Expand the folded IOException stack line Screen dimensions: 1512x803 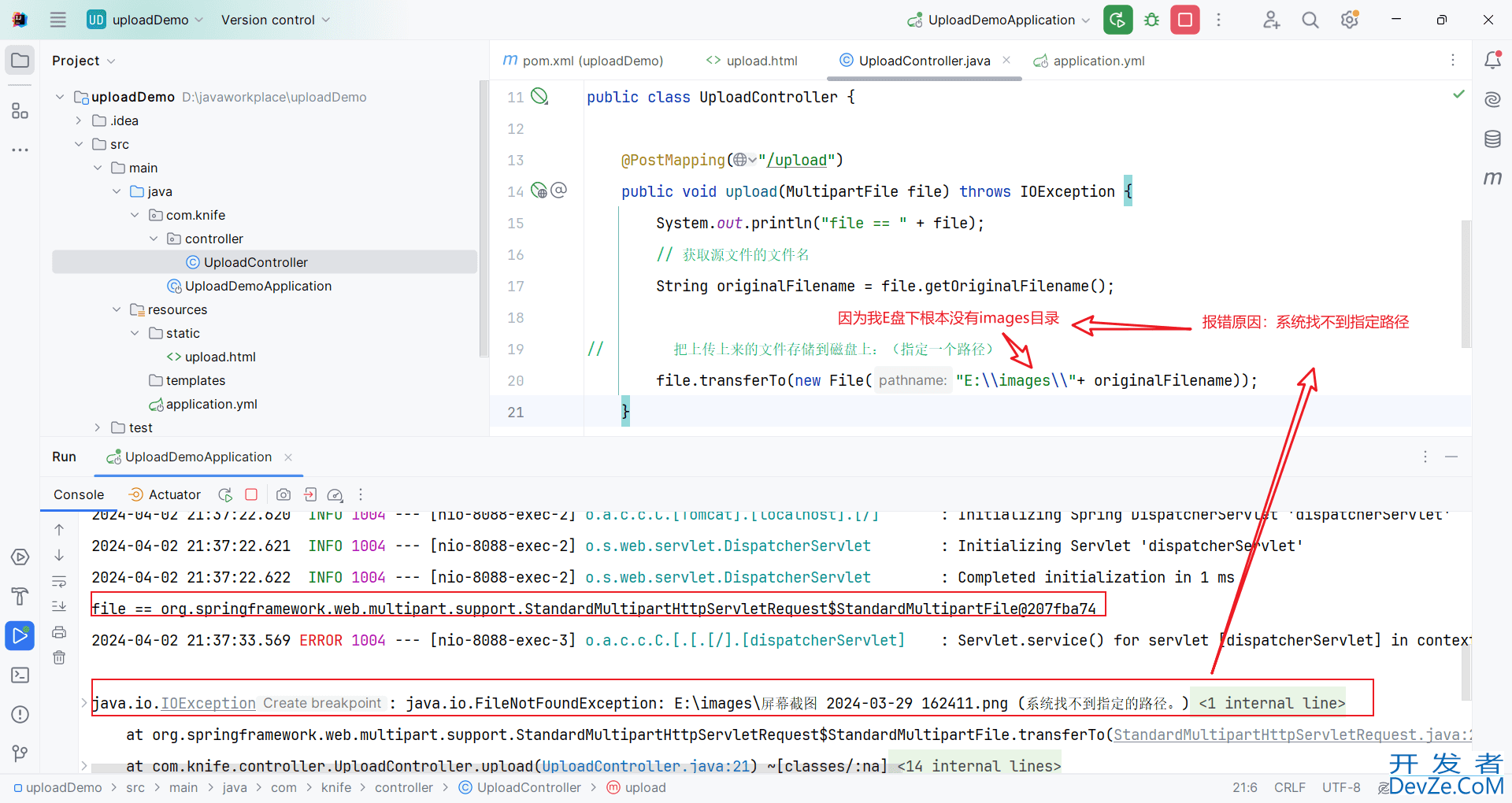click(x=84, y=702)
